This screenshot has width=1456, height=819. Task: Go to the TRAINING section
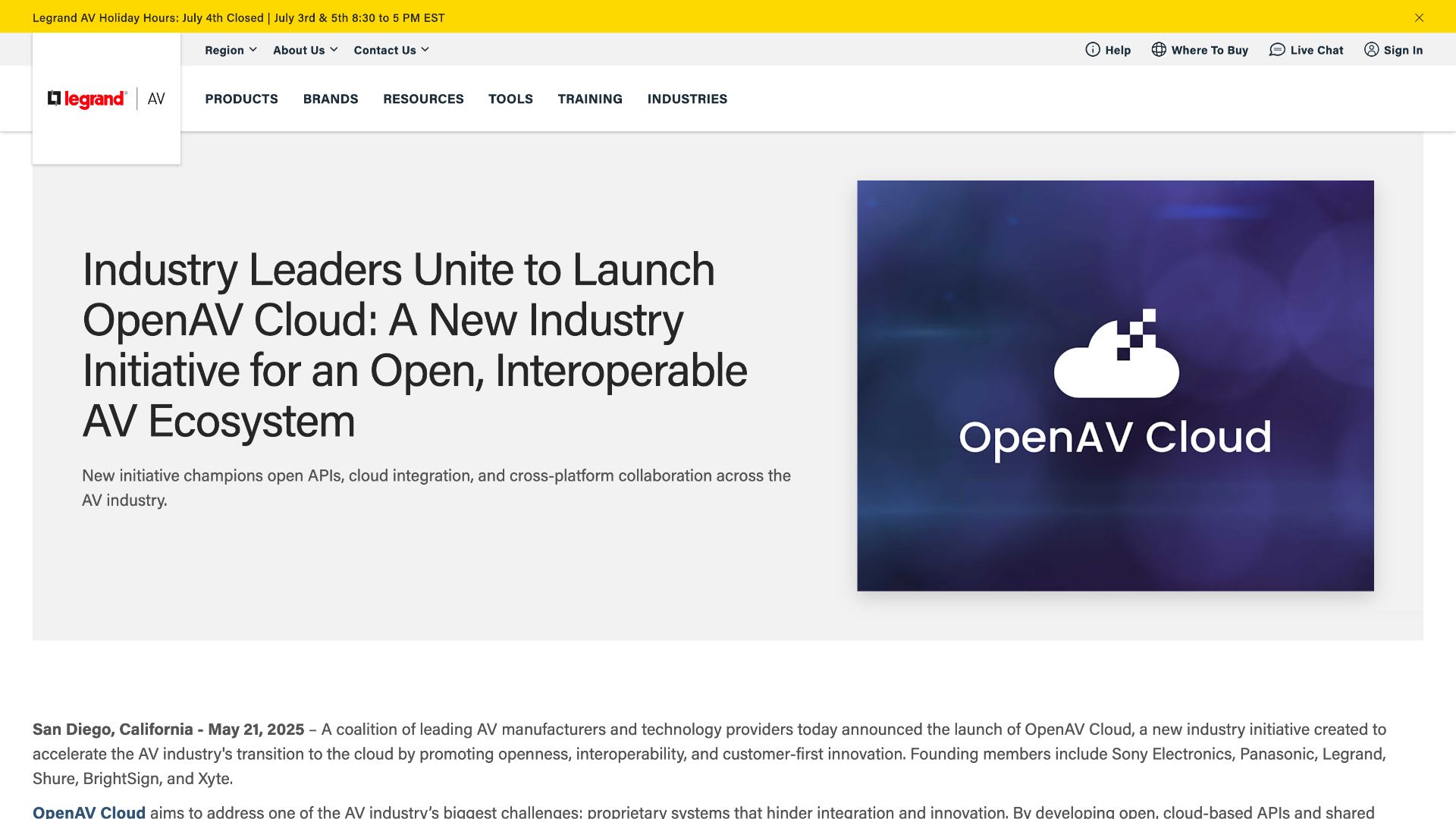click(x=590, y=99)
